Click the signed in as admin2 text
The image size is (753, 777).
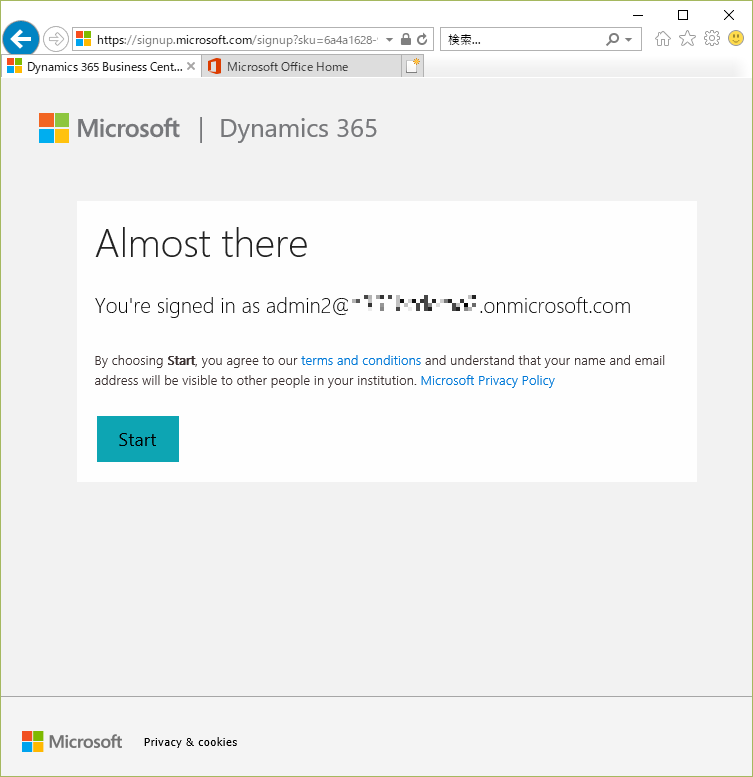(363, 306)
